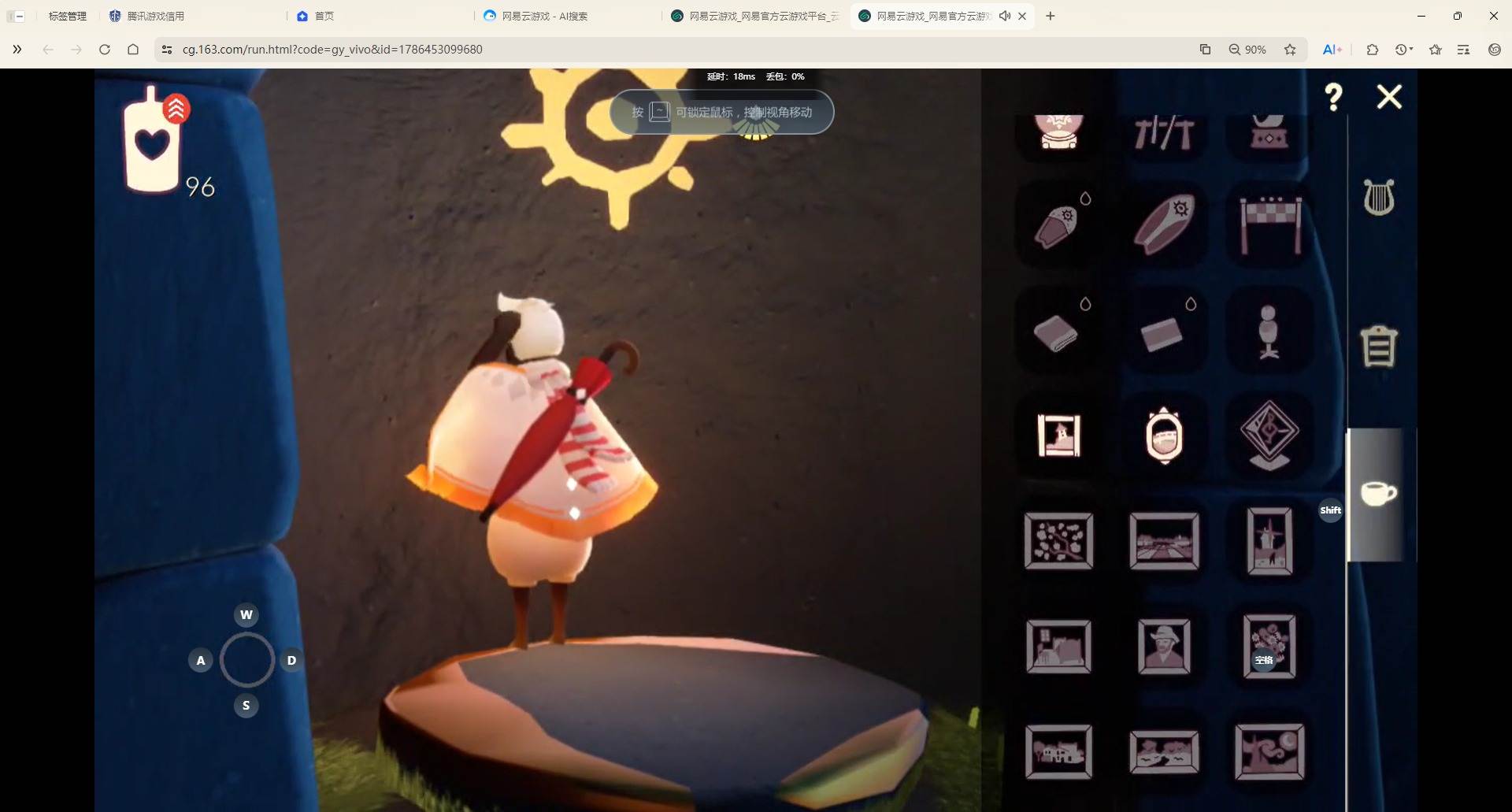The width and height of the screenshot is (1512, 812).
Task: Select the wooden poles prop in top row
Action: tap(1164, 132)
